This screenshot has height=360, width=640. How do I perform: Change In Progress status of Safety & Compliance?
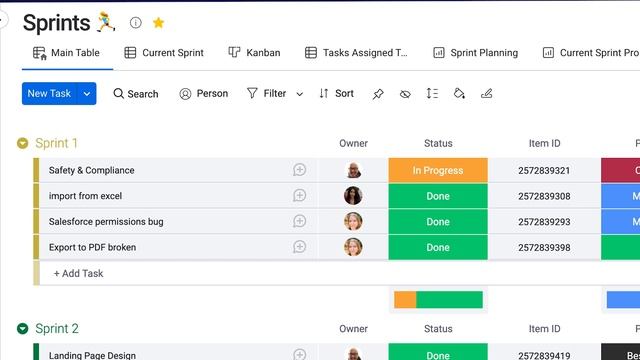pyautogui.click(x=438, y=170)
